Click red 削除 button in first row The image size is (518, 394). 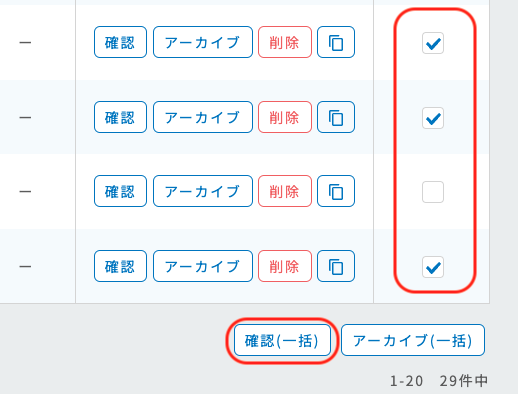click(x=285, y=42)
